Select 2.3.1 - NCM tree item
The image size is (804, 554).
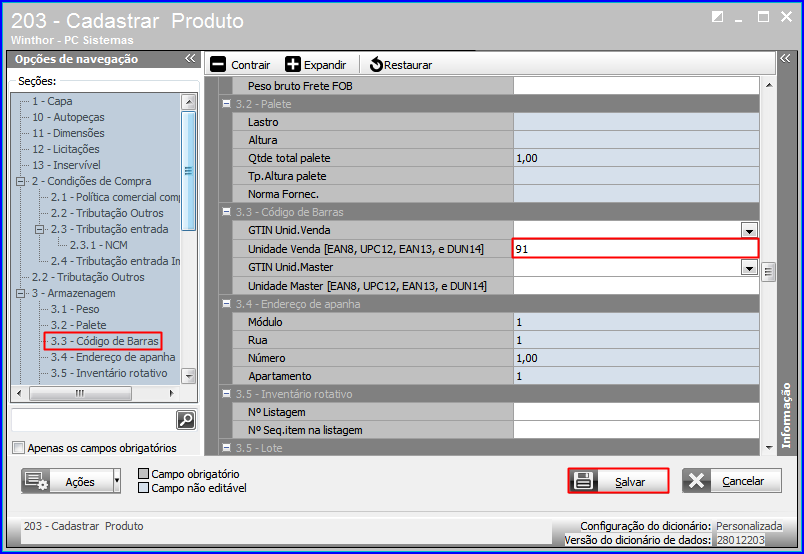coord(98,245)
